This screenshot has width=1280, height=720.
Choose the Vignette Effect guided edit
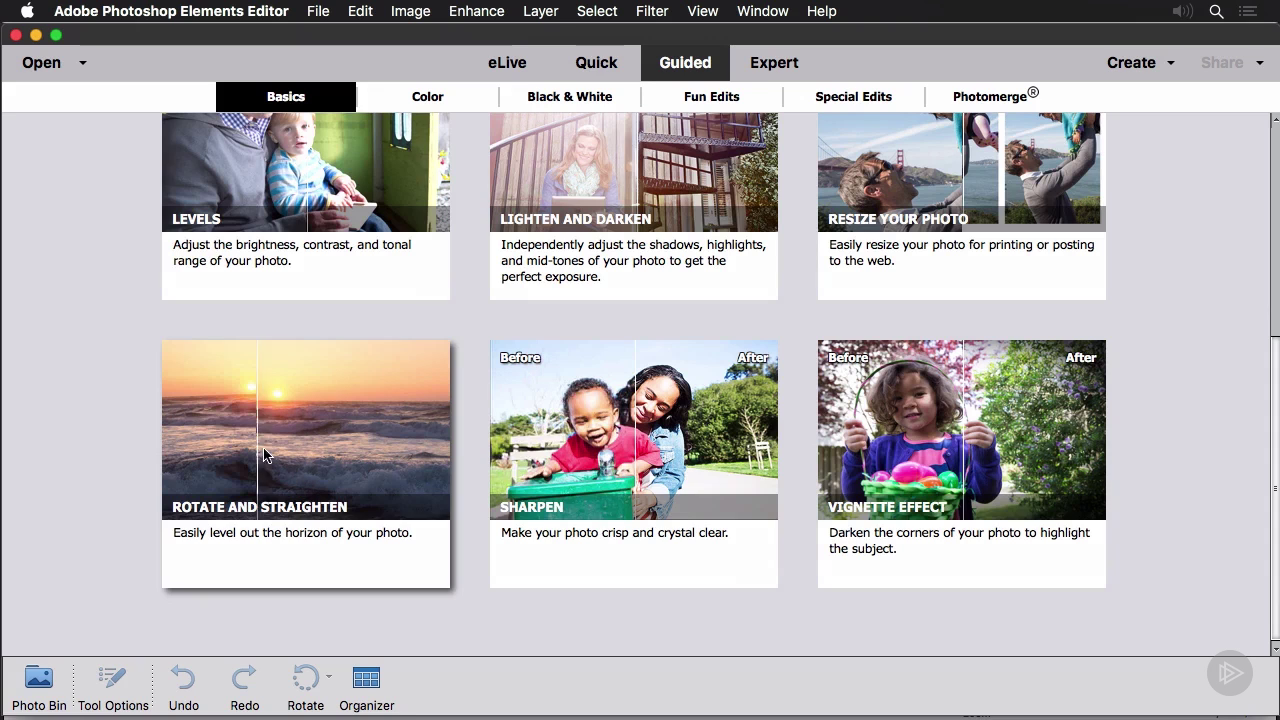(962, 430)
